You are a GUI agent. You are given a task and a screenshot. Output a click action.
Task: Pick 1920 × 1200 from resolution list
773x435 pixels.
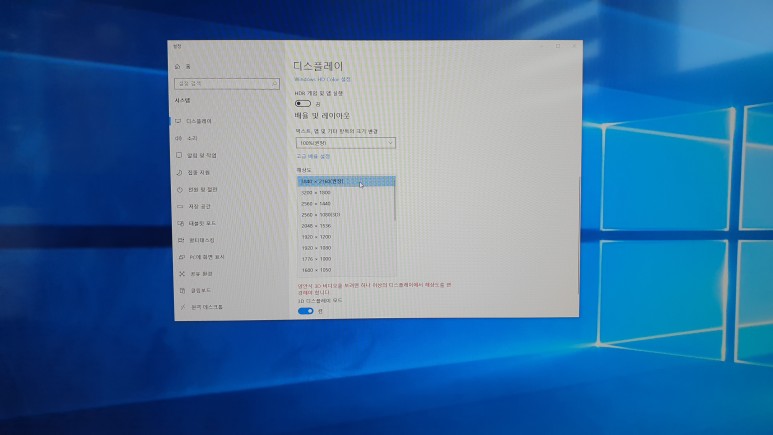tap(317, 237)
